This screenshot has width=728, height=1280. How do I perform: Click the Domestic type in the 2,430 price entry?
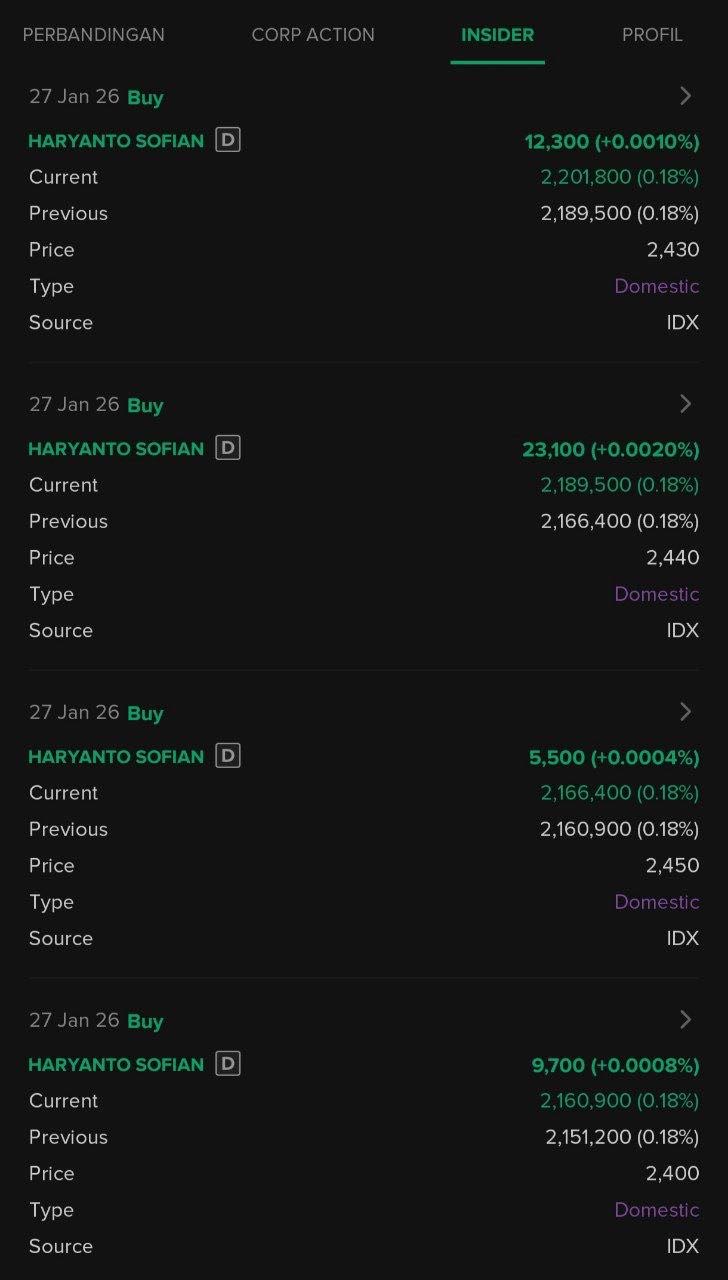coord(656,286)
